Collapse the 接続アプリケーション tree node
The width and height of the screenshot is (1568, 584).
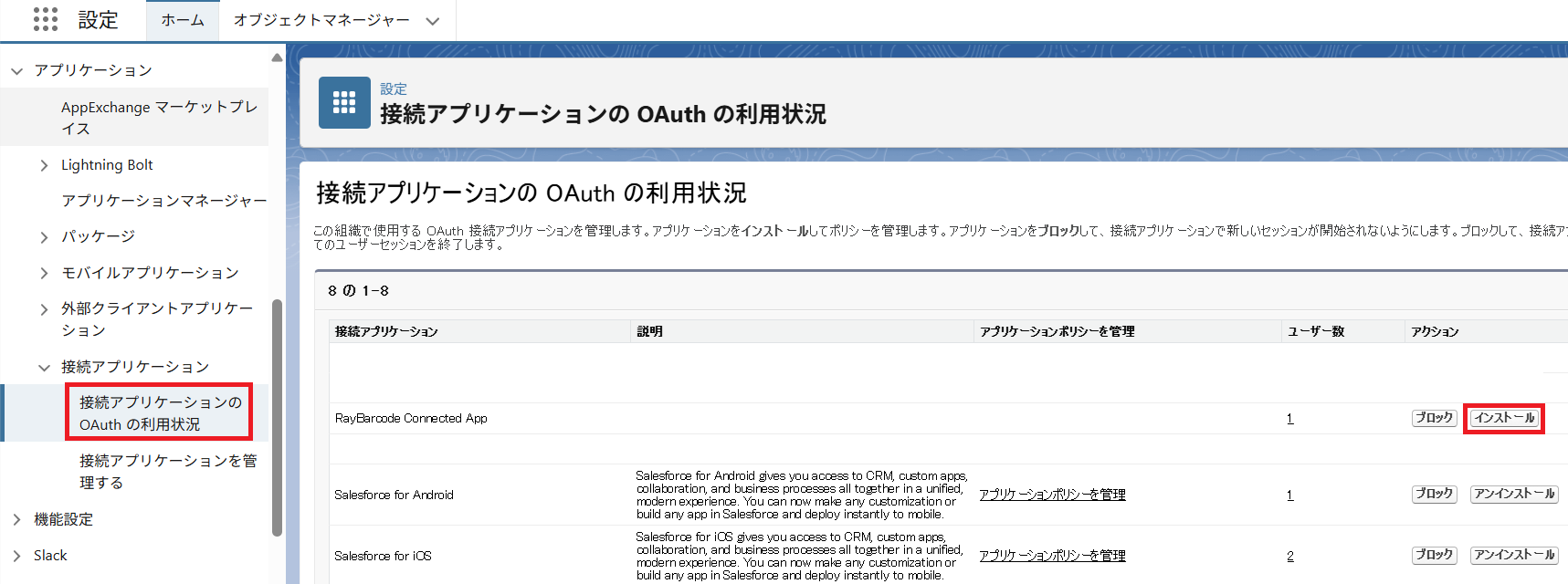click(x=44, y=368)
